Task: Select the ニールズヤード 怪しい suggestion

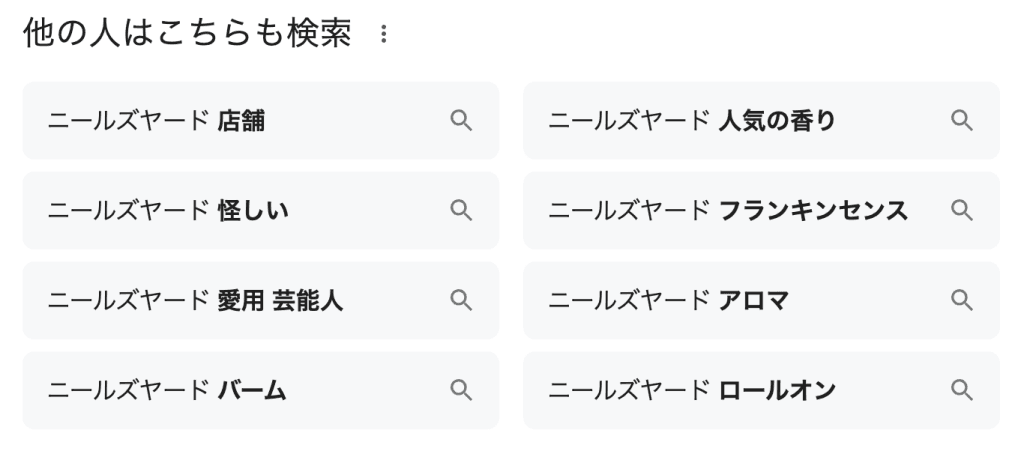Action: tap(200, 210)
